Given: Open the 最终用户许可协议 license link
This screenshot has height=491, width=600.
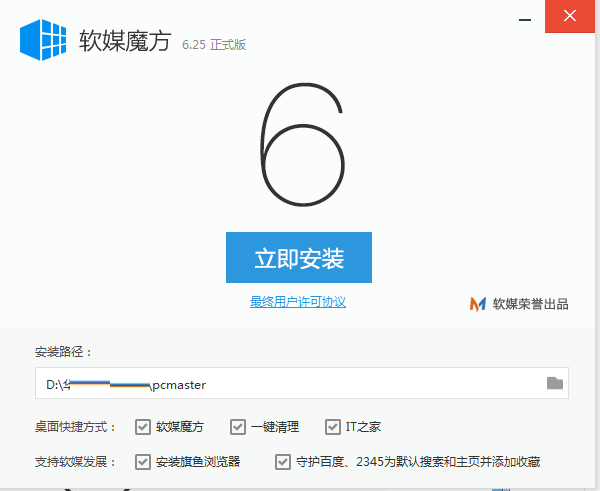Looking at the screenshot, I should click(298, 302).
